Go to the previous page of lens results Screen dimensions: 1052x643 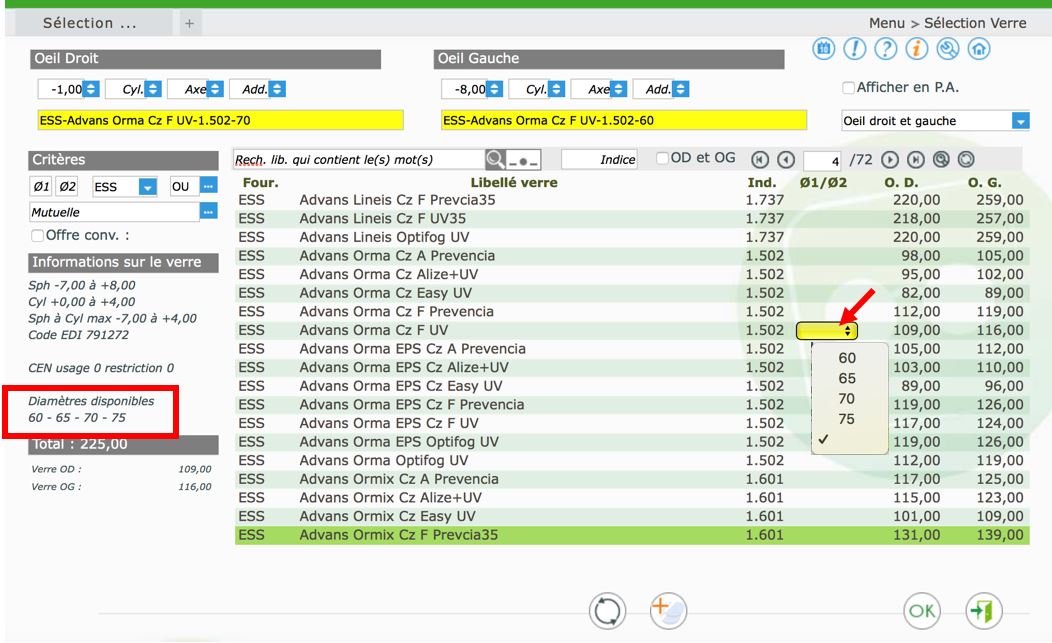(x=786, y=160)
